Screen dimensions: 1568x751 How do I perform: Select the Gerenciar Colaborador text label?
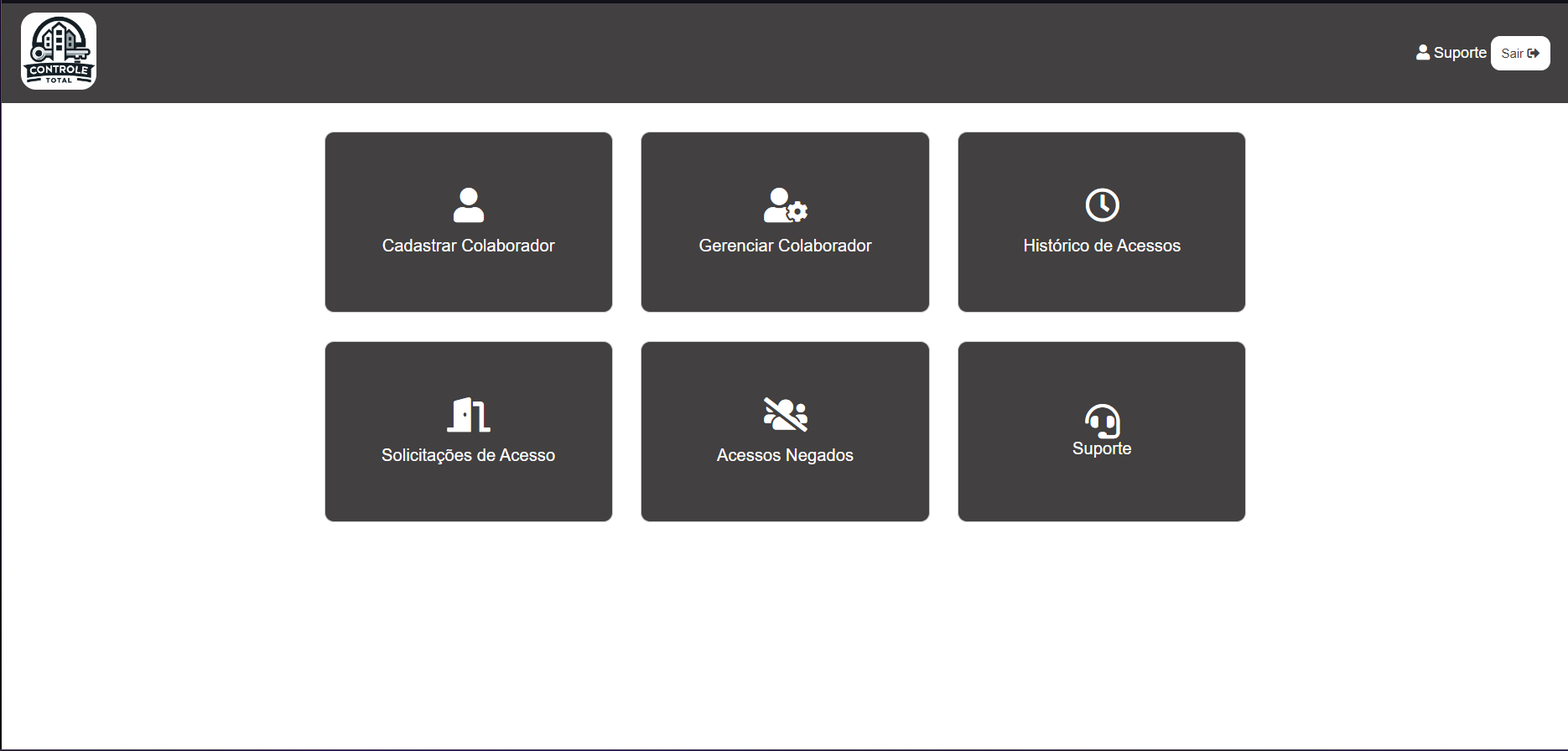(785, 246)
